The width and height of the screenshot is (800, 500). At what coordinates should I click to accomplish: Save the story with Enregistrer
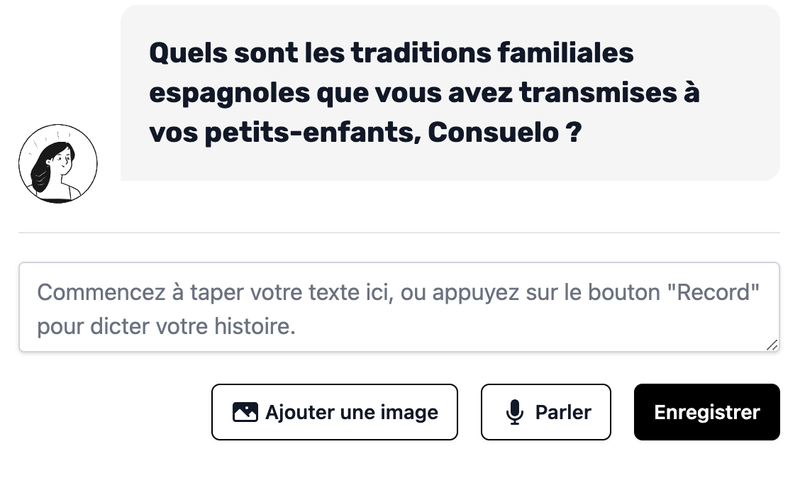[706, 412]
